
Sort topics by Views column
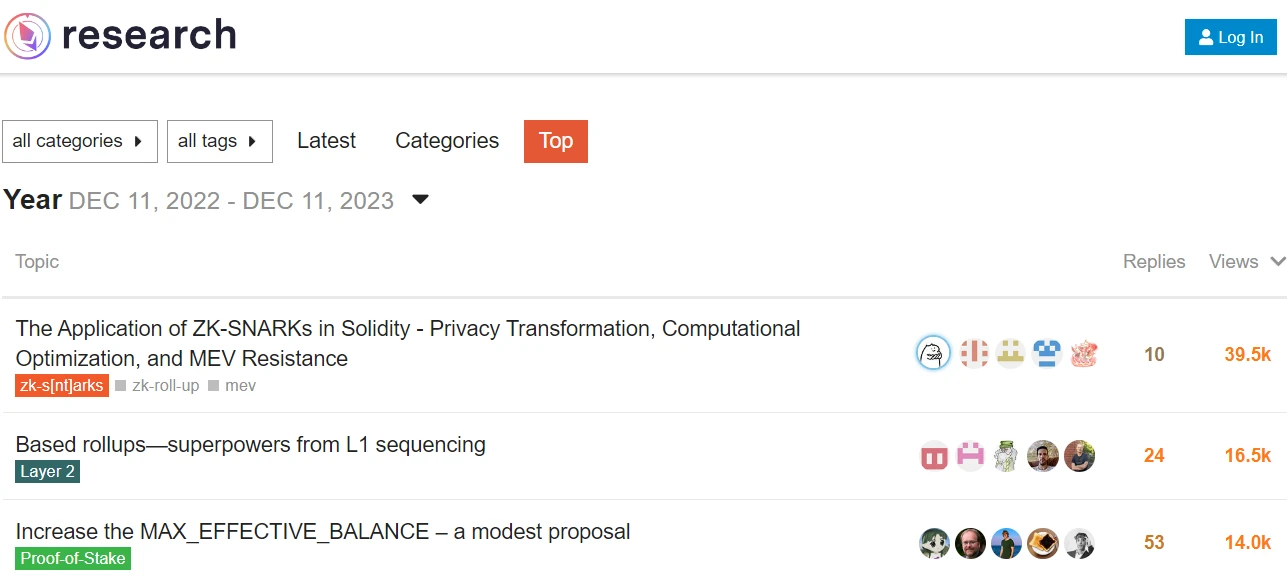point(1245,262)
